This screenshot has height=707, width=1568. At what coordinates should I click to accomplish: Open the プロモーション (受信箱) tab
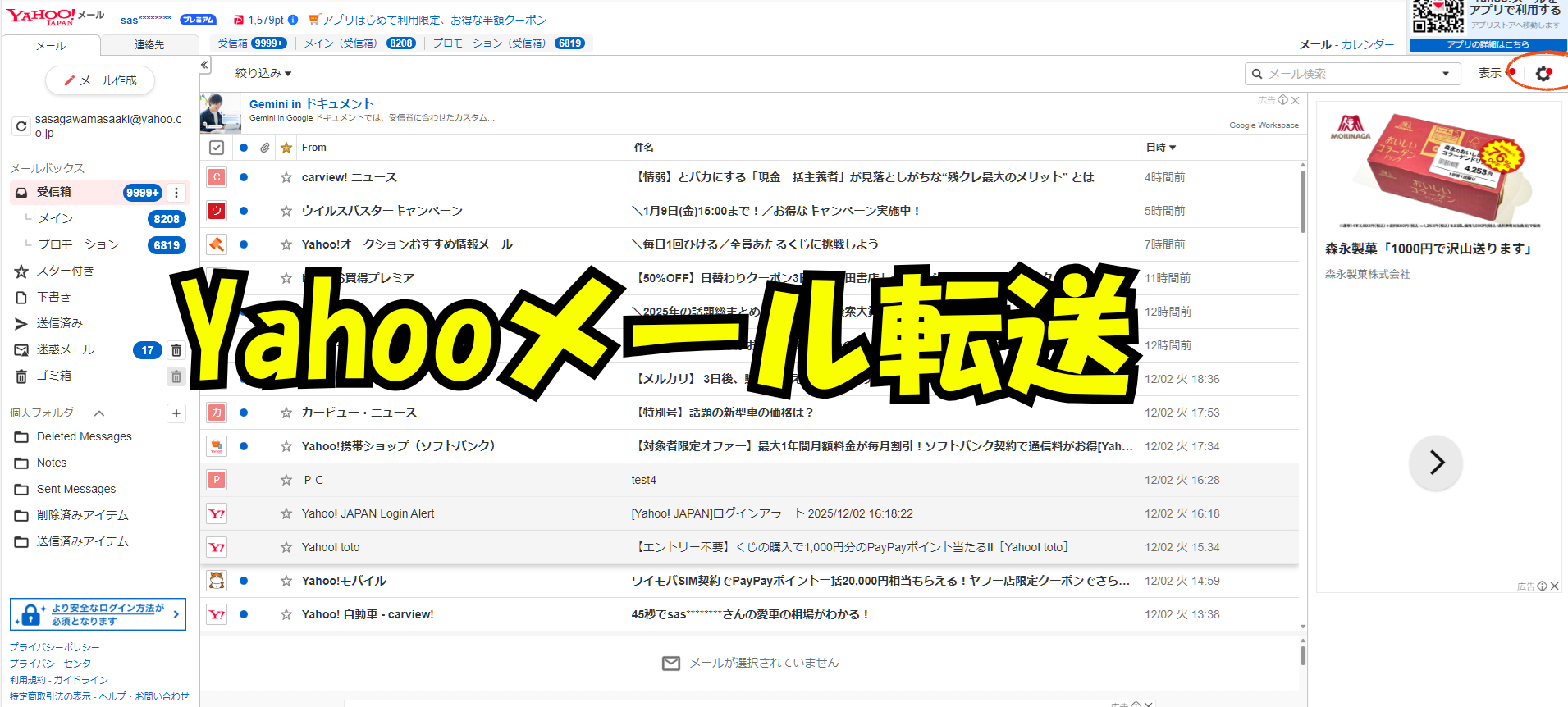pyautogui.click(x=508, y=43)
